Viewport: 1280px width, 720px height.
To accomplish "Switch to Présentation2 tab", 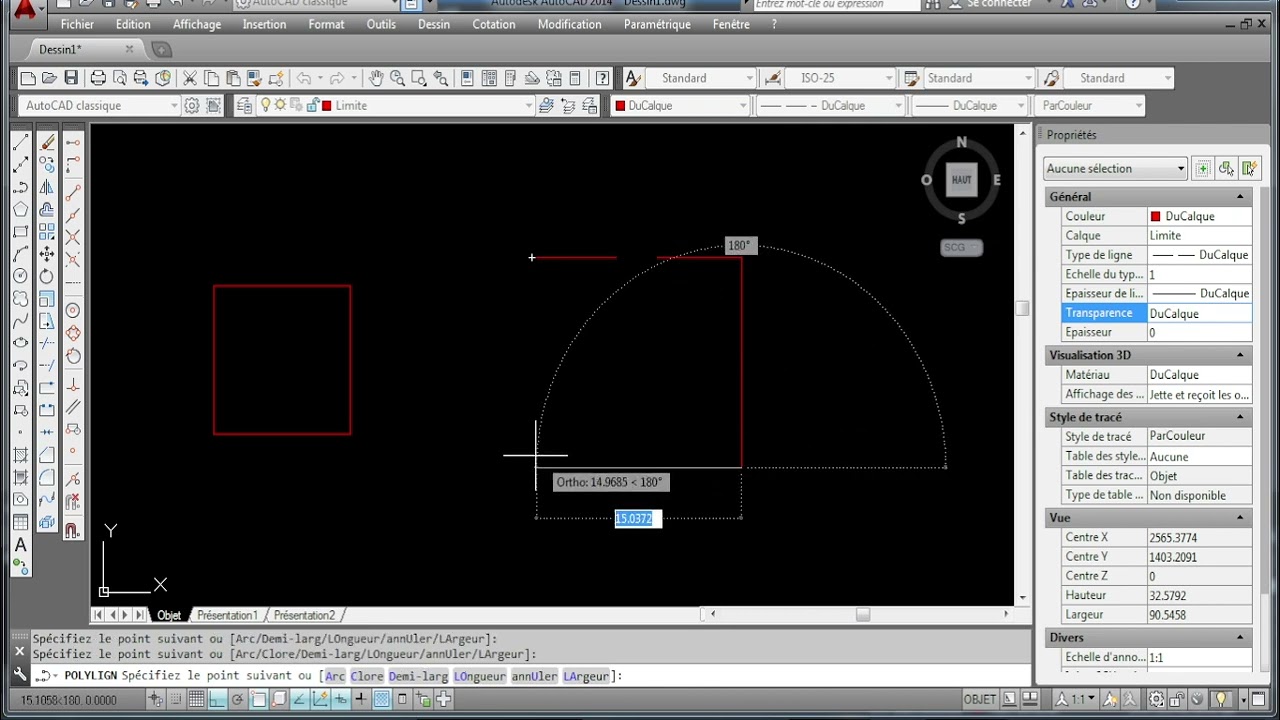I will tap(304, 615).
